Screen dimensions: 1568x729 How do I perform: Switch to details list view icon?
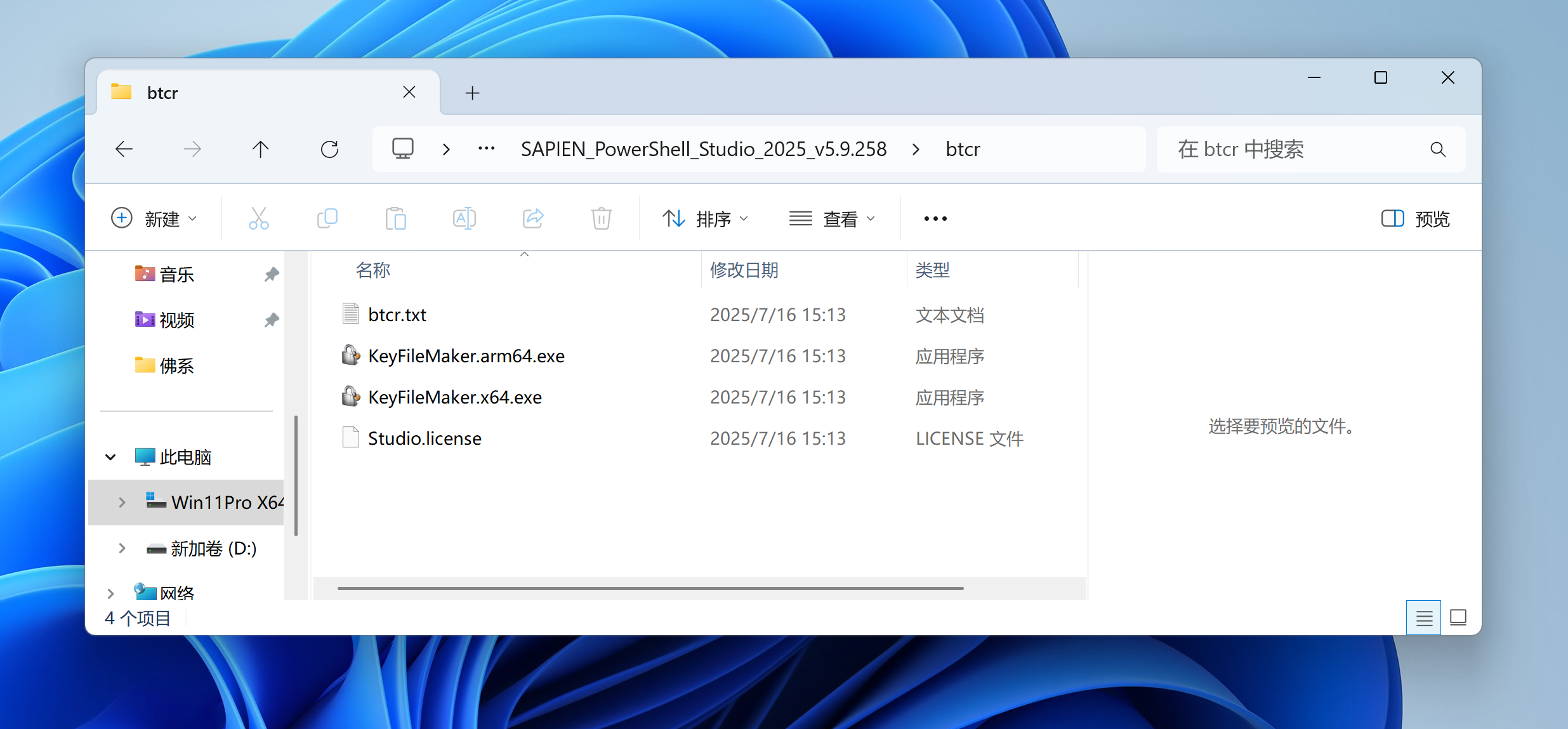1423,617
